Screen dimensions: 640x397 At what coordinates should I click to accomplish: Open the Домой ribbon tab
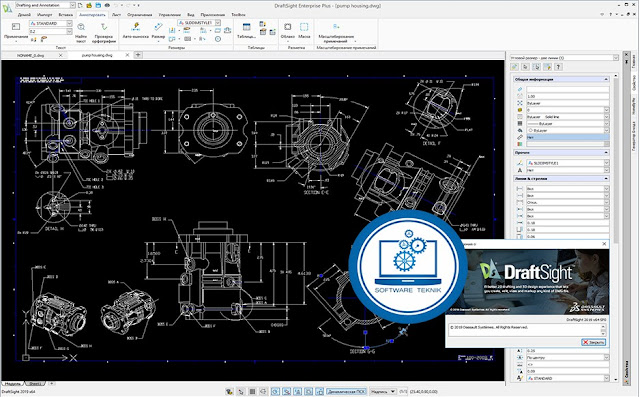click(x=24, y=15)
